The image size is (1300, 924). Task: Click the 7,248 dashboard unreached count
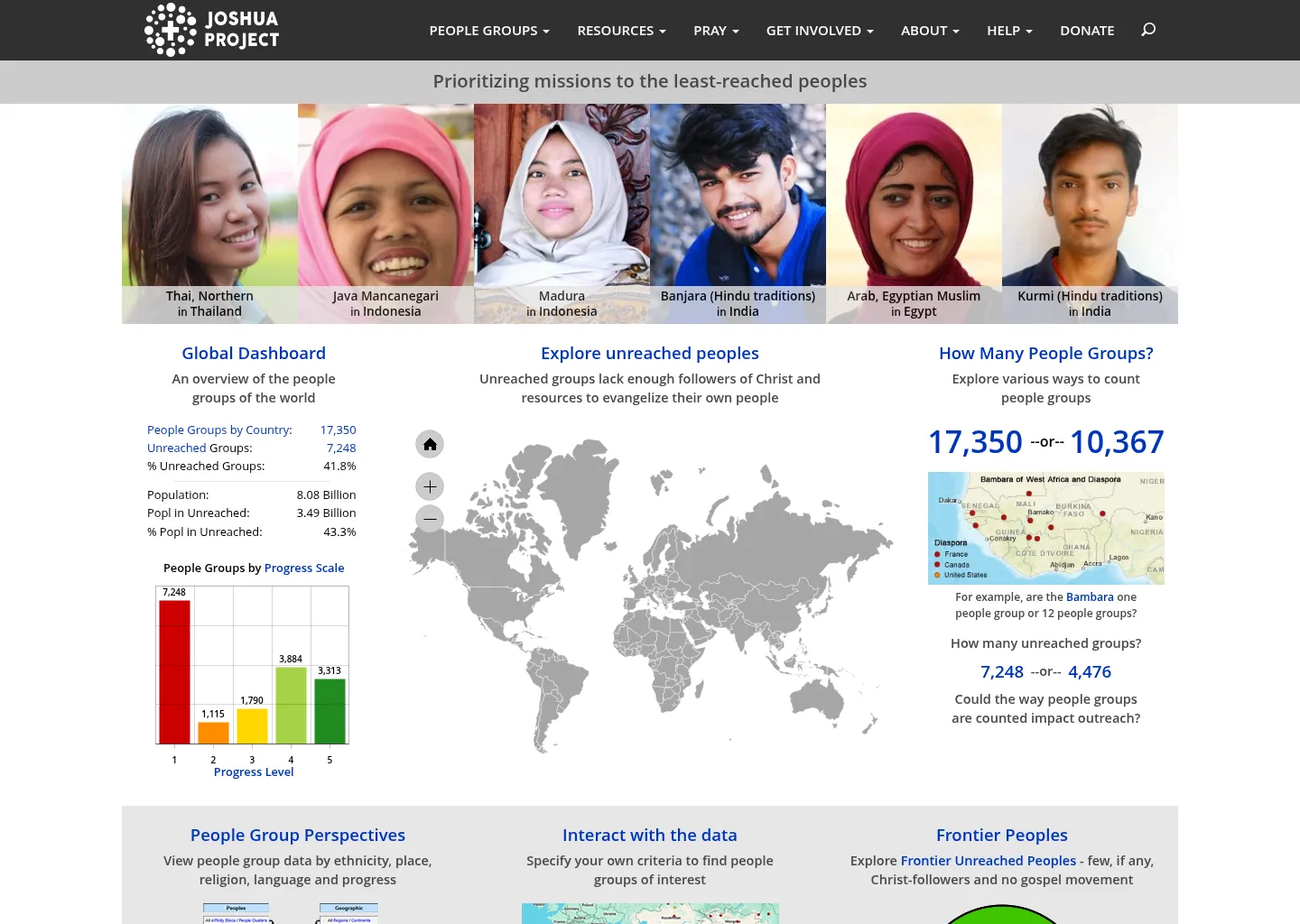pyautogui.click(x=341, y=448)
